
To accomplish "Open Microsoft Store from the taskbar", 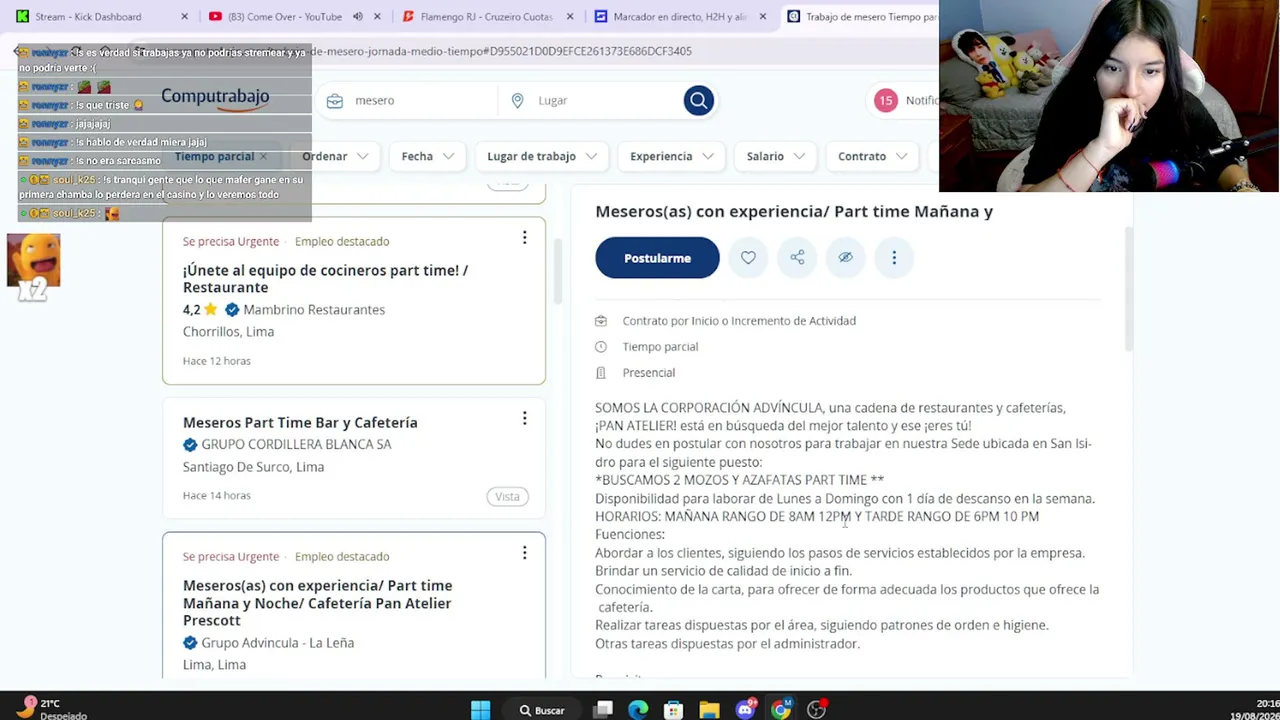I will 674,710.
